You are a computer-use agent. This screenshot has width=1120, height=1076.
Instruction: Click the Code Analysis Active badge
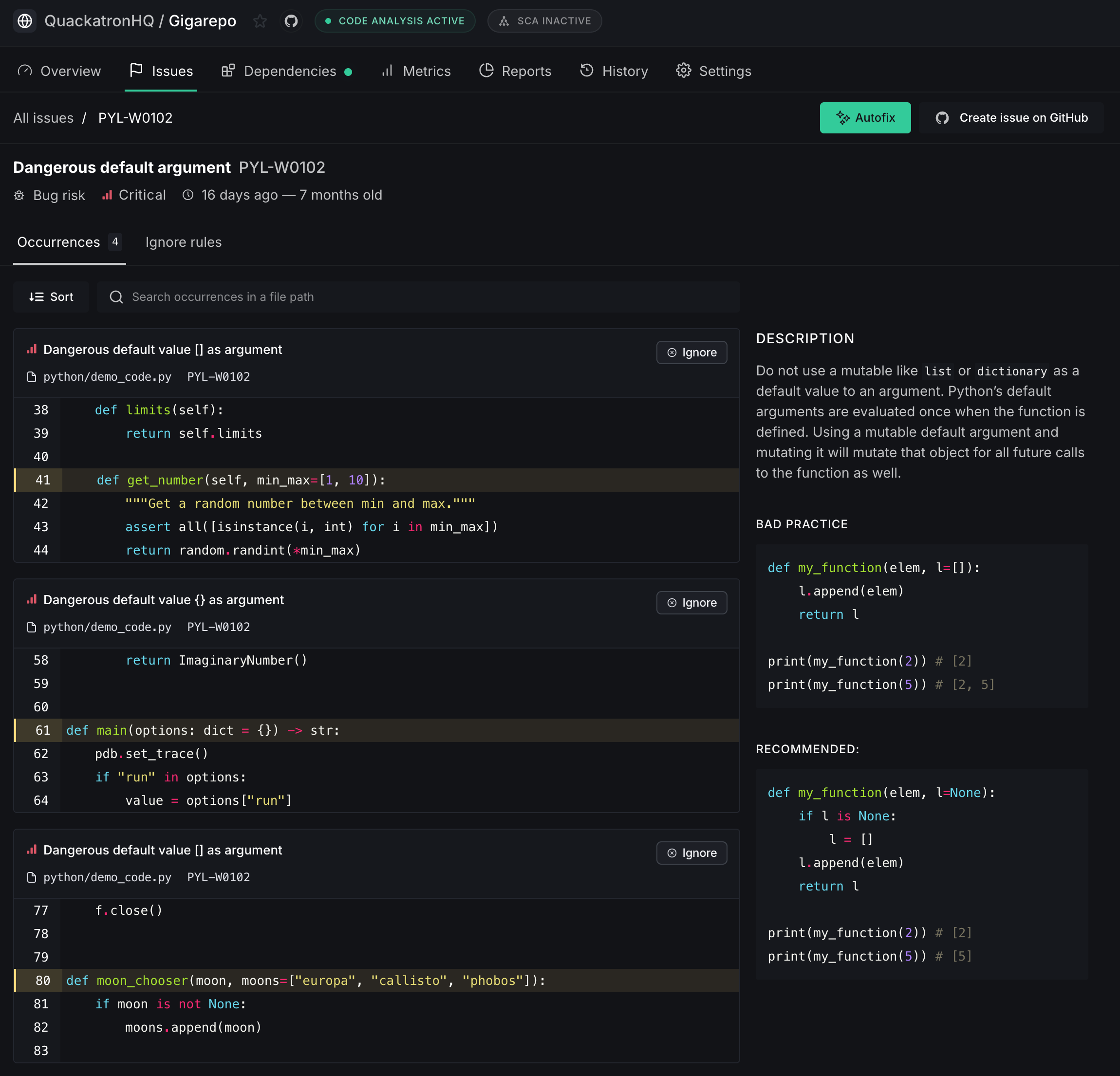(x=395, y=21)
